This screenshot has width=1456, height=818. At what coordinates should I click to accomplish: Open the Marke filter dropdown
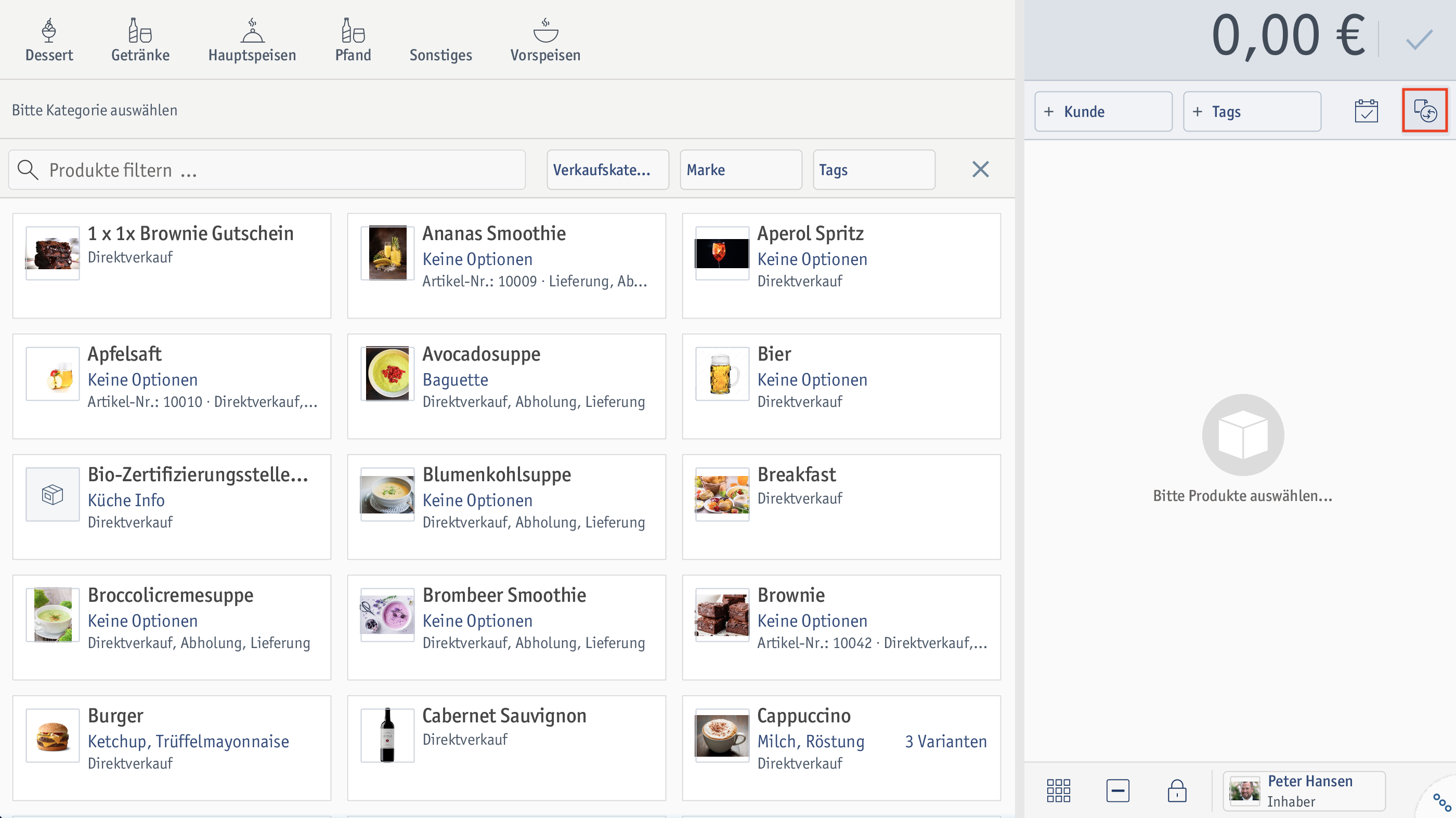tap(741, 169)
